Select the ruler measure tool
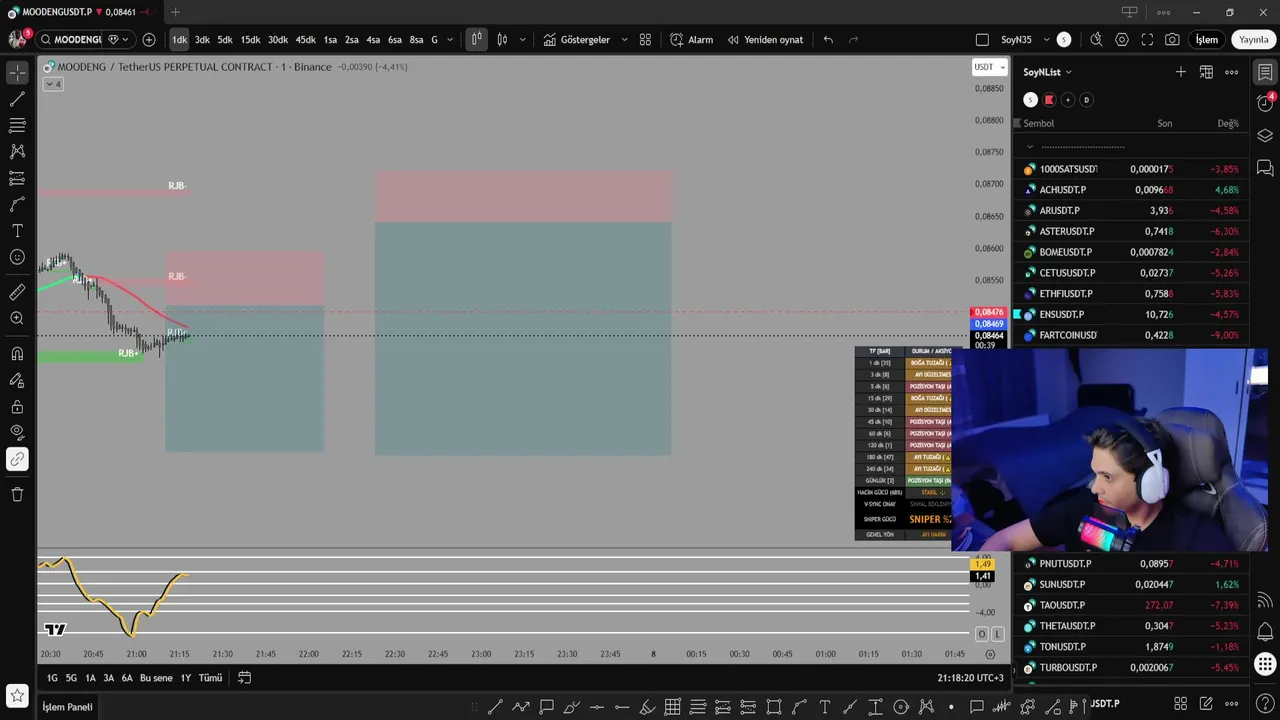Viewport: 1280px width, 720px height. pos(17,292)
